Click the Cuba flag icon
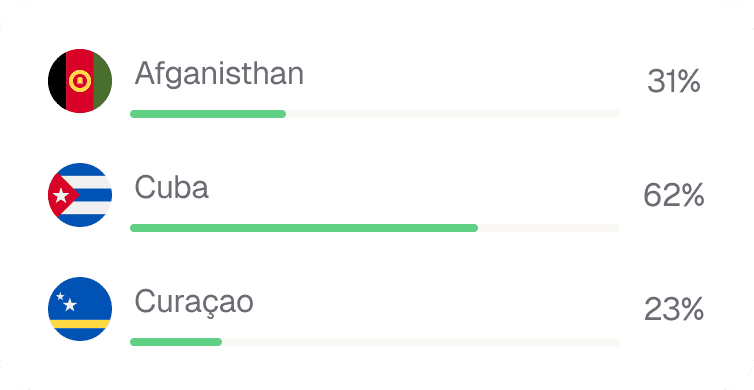Screen dimensions: 754x390 (80, 195)
